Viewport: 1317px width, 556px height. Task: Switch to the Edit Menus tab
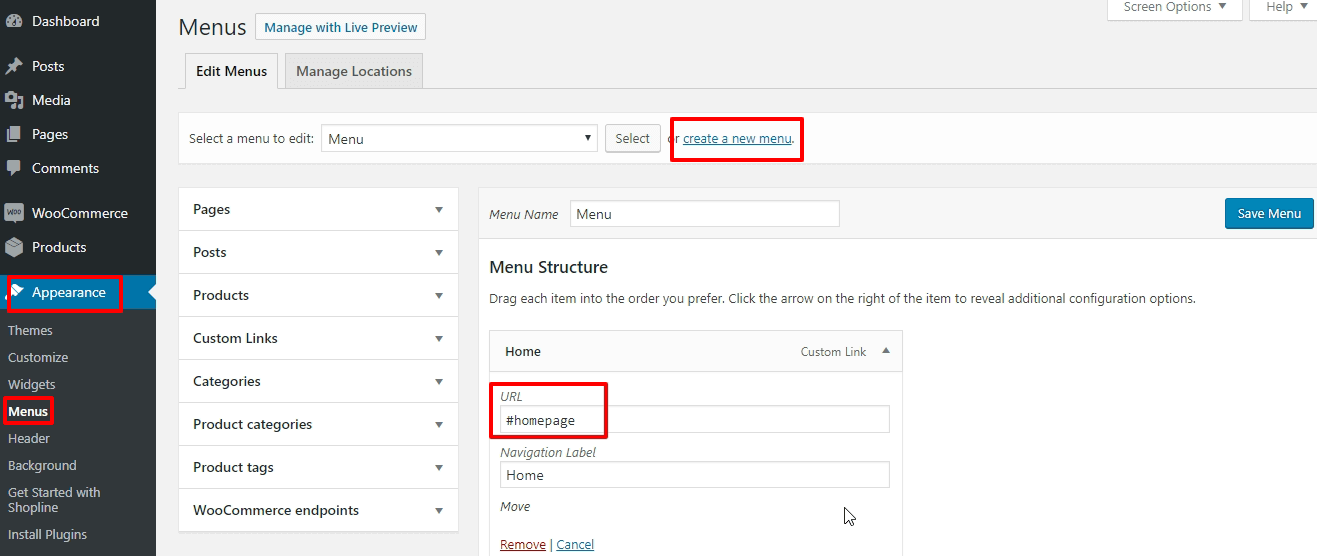(x=231, y=71)
